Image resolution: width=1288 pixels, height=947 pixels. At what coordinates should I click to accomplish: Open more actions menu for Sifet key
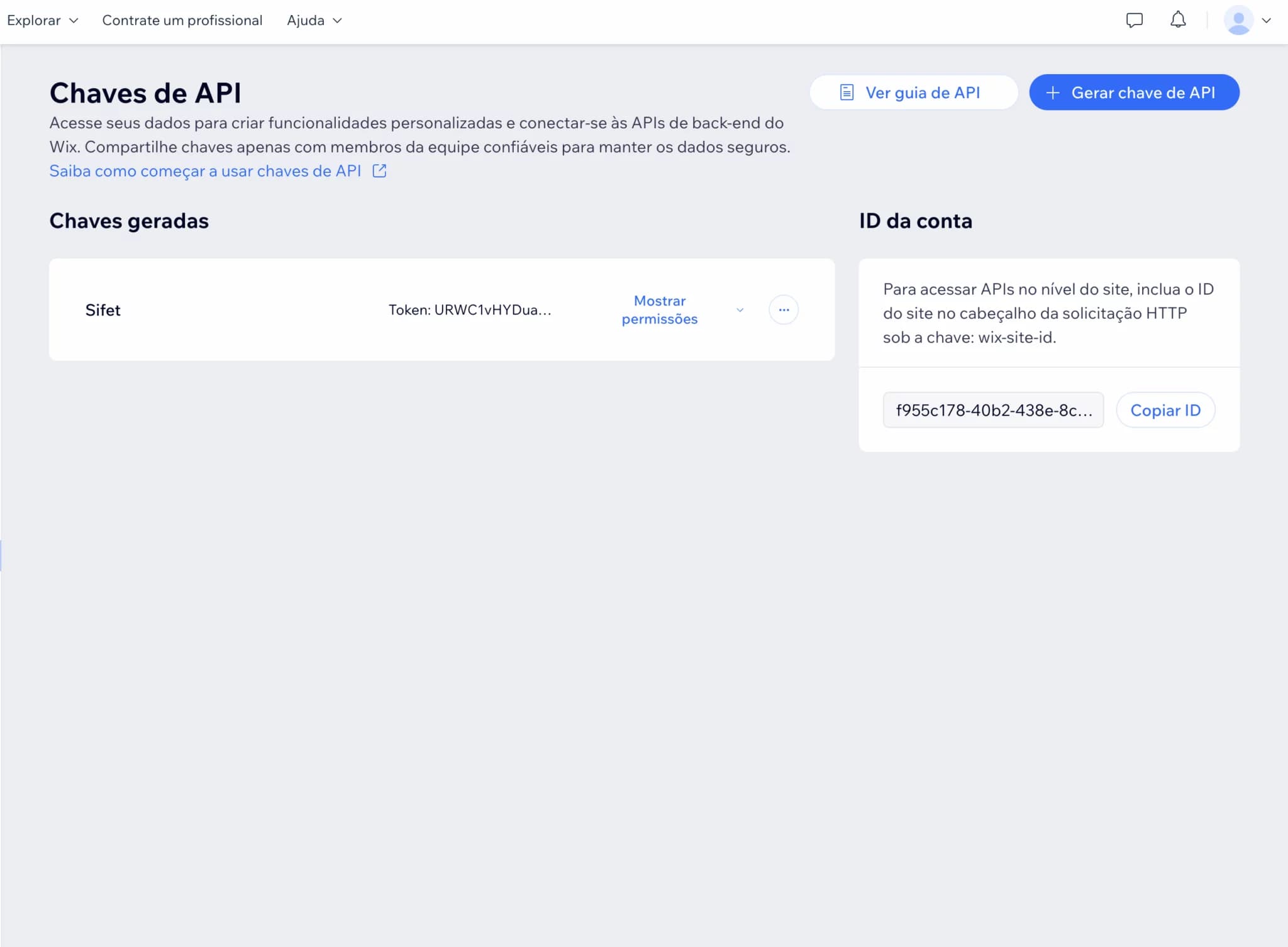pos(783,309)
